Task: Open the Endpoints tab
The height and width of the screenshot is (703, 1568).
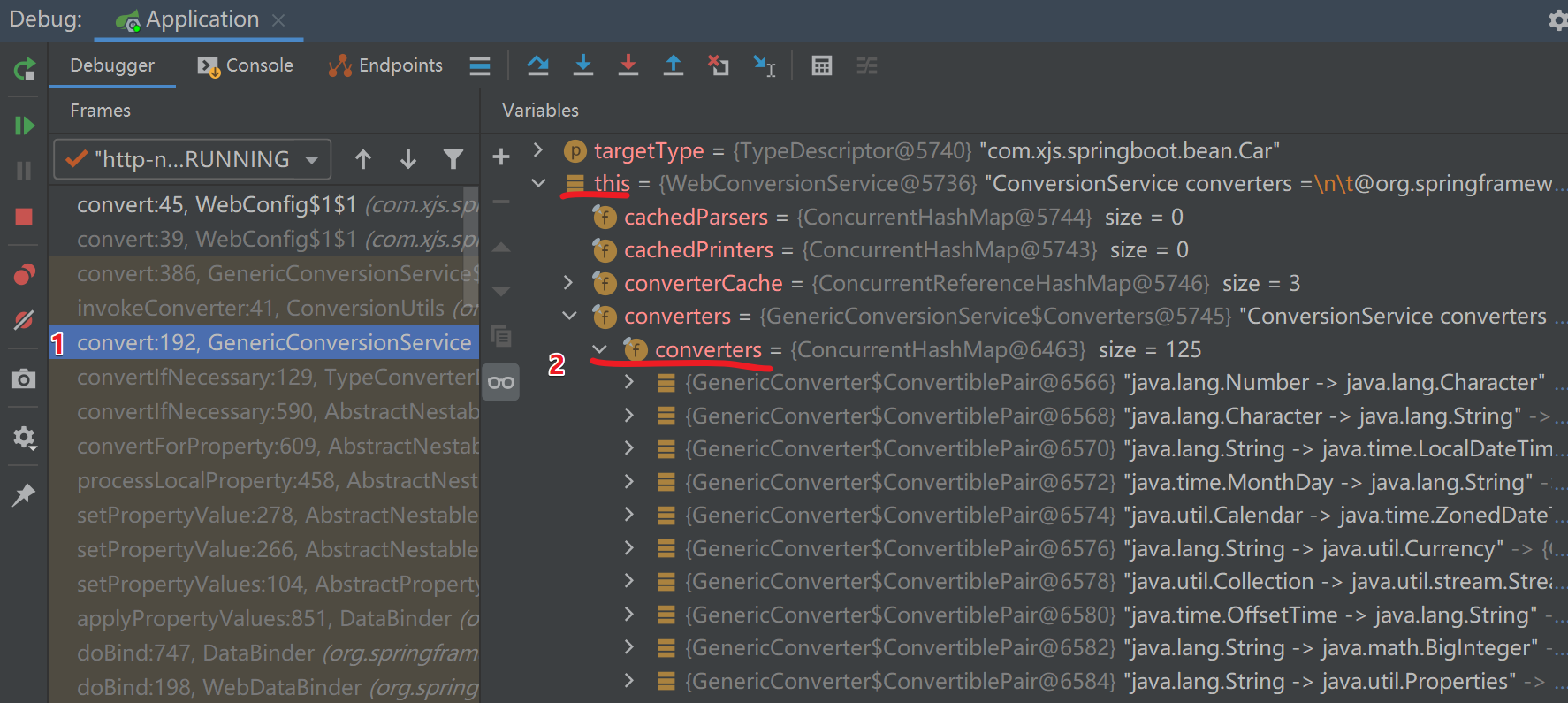Action: point(385,65)
